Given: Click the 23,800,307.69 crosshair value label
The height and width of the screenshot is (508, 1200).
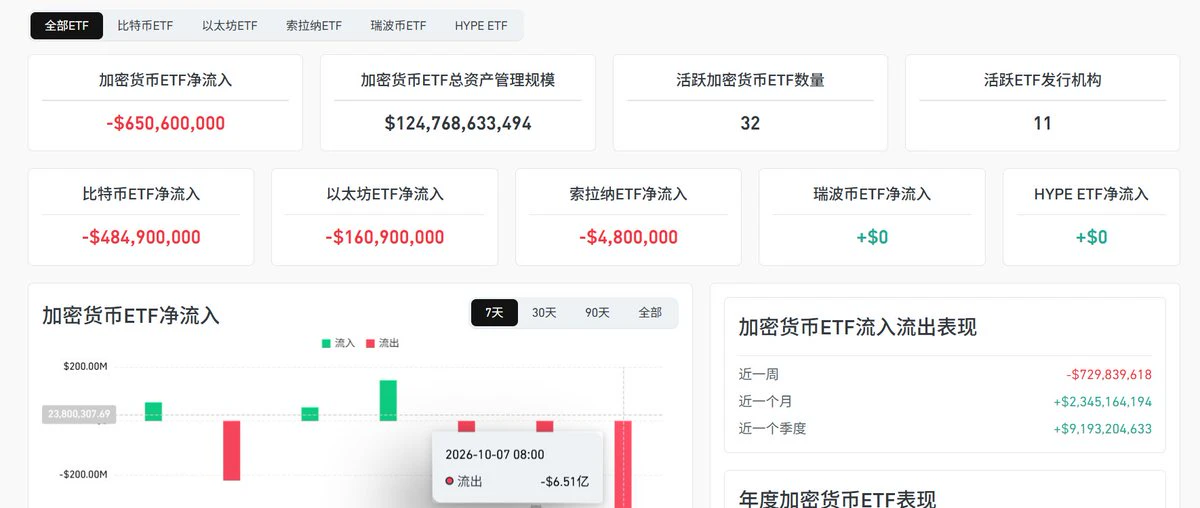Looking at the screenshot, I should pos(79,413).
